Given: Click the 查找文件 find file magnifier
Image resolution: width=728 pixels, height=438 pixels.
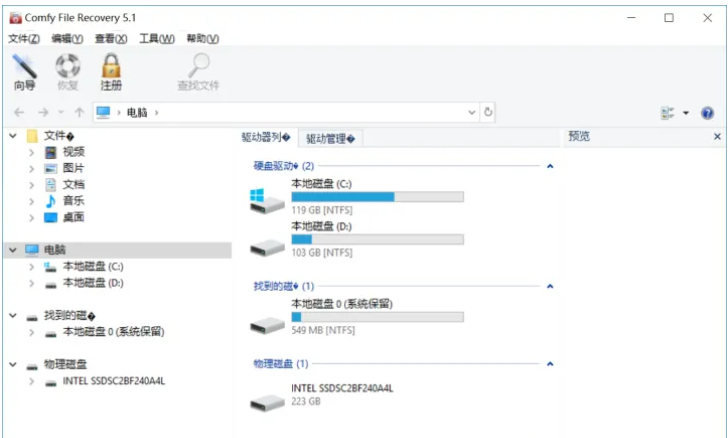Looking at the screenshot, I should [x=198, y=72].
